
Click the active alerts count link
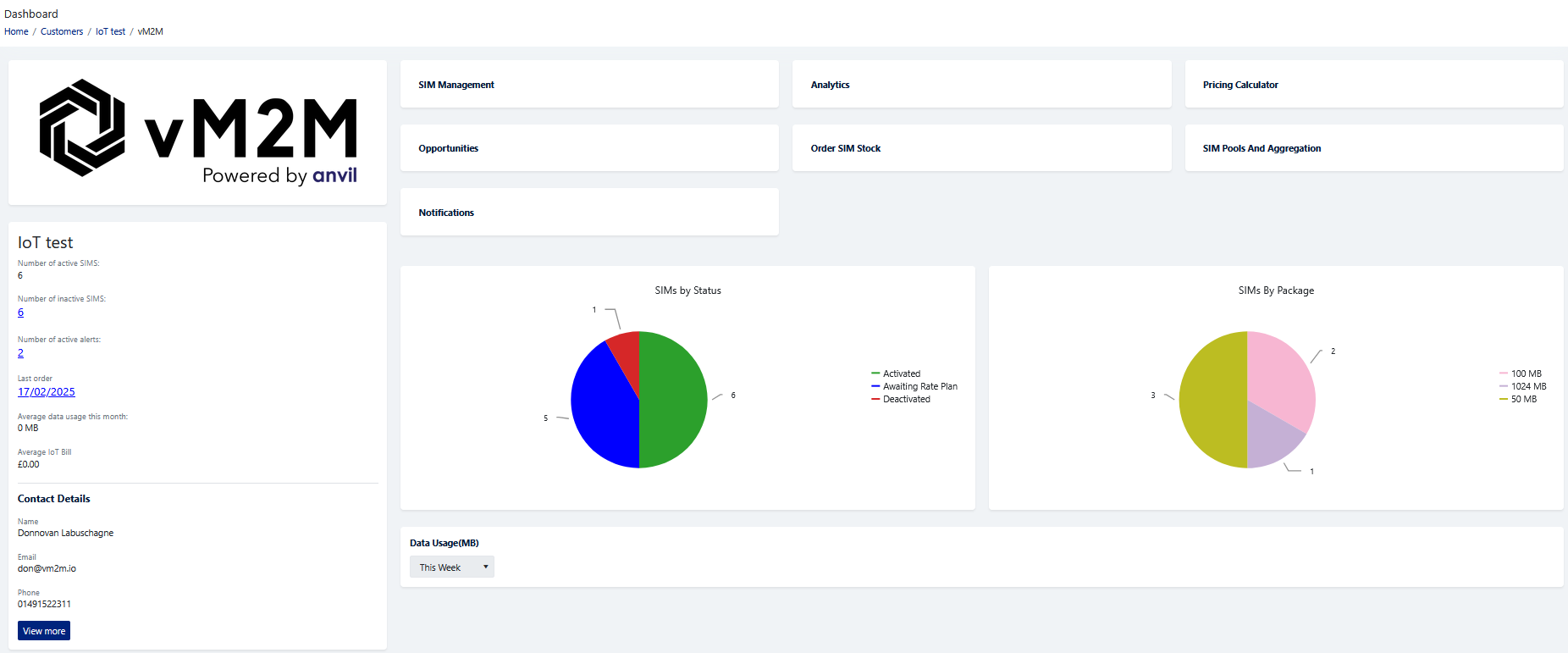click(x=20, y=353)
